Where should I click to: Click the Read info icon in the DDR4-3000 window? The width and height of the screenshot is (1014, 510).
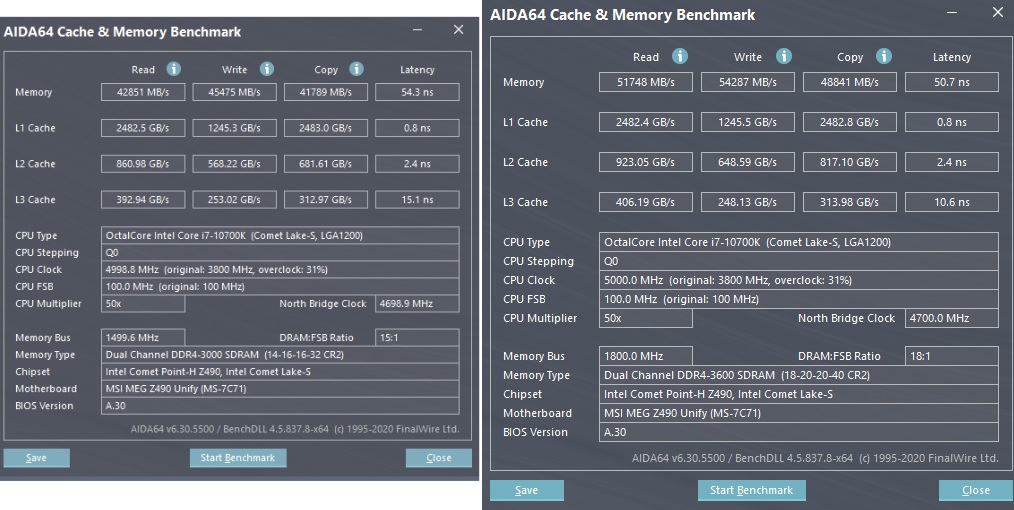(173, 69)
